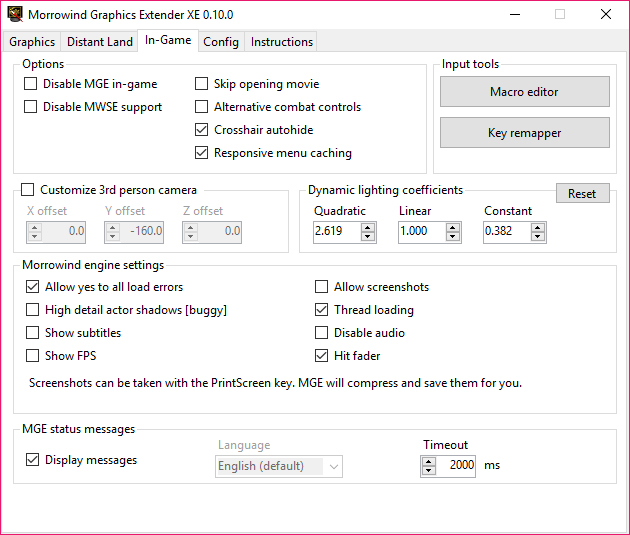Click the MGE app icon in title bar
This screenshot has width=630, height=535.
click(x=15, y=14)
